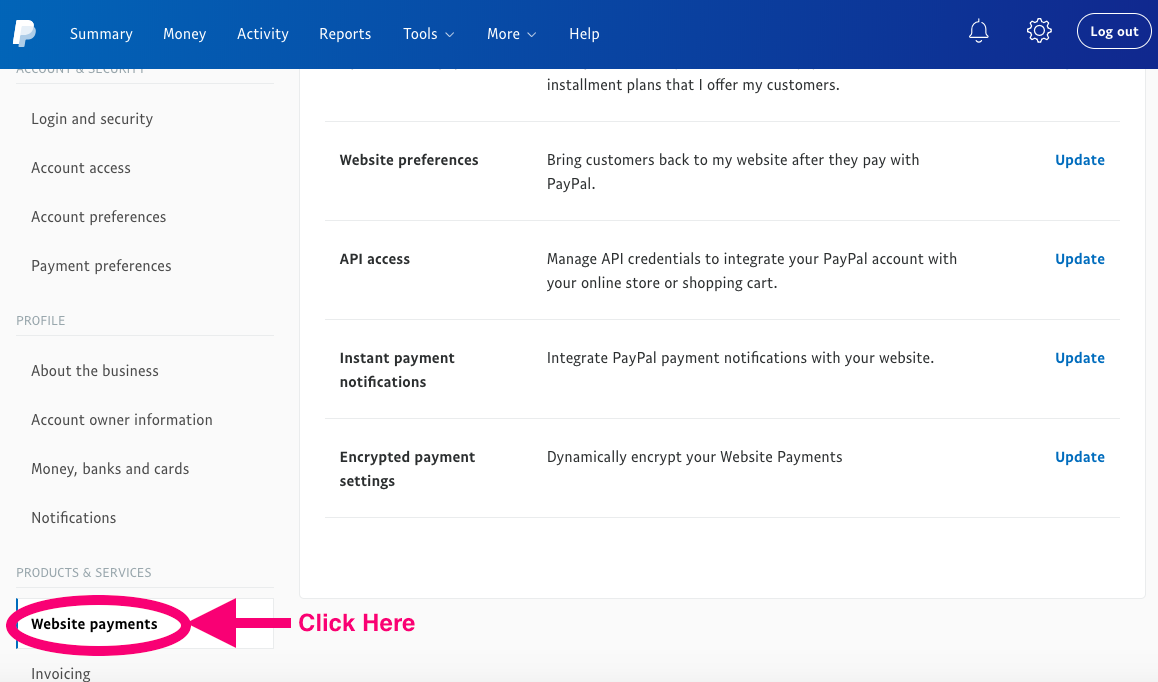Open Account preferences in sidebar
This screenshot has height=682, width=1158.
pyautogui.click(x=98, y=217)
